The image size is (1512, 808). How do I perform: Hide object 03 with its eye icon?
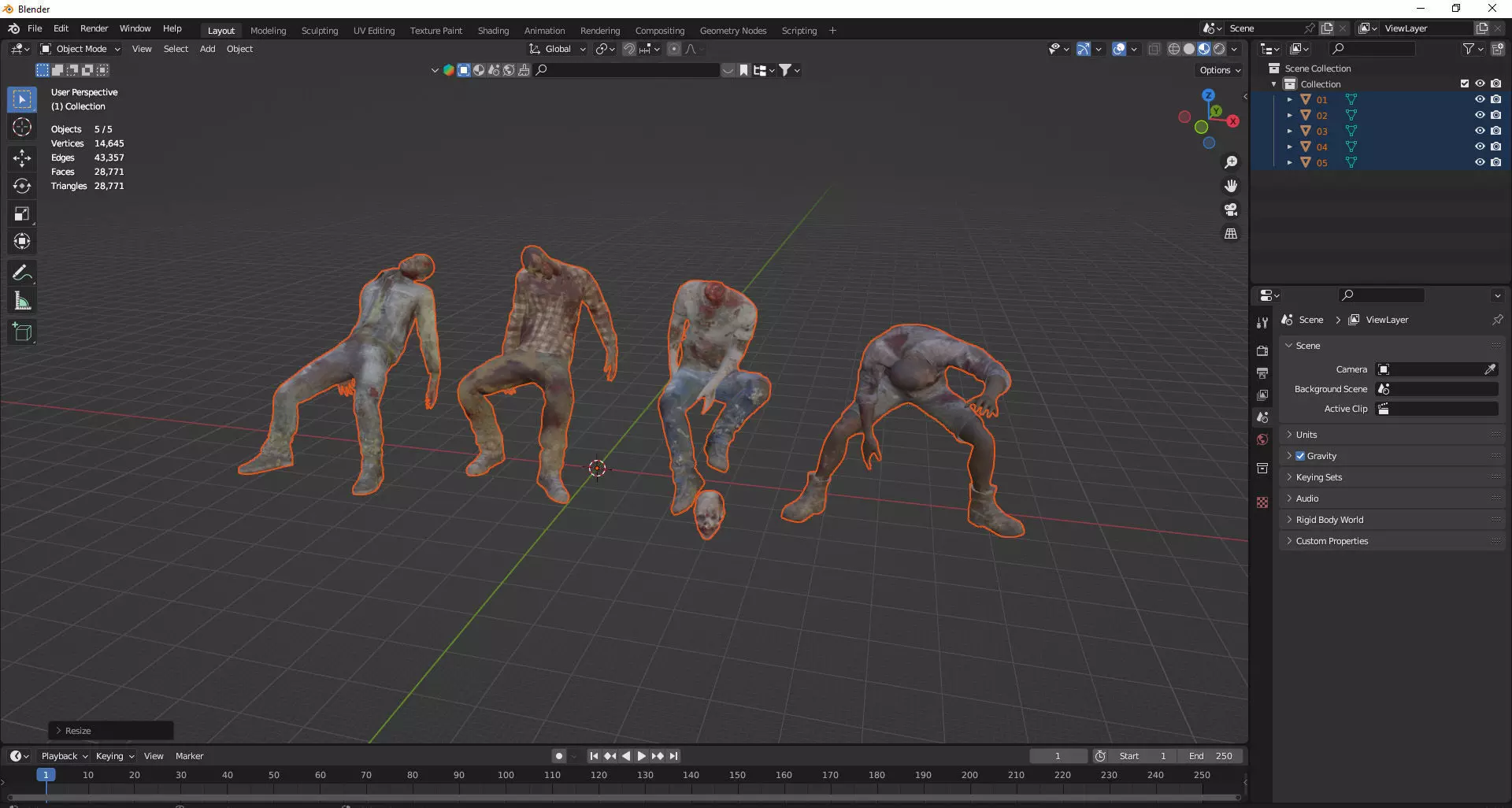tap(1480, 131)
